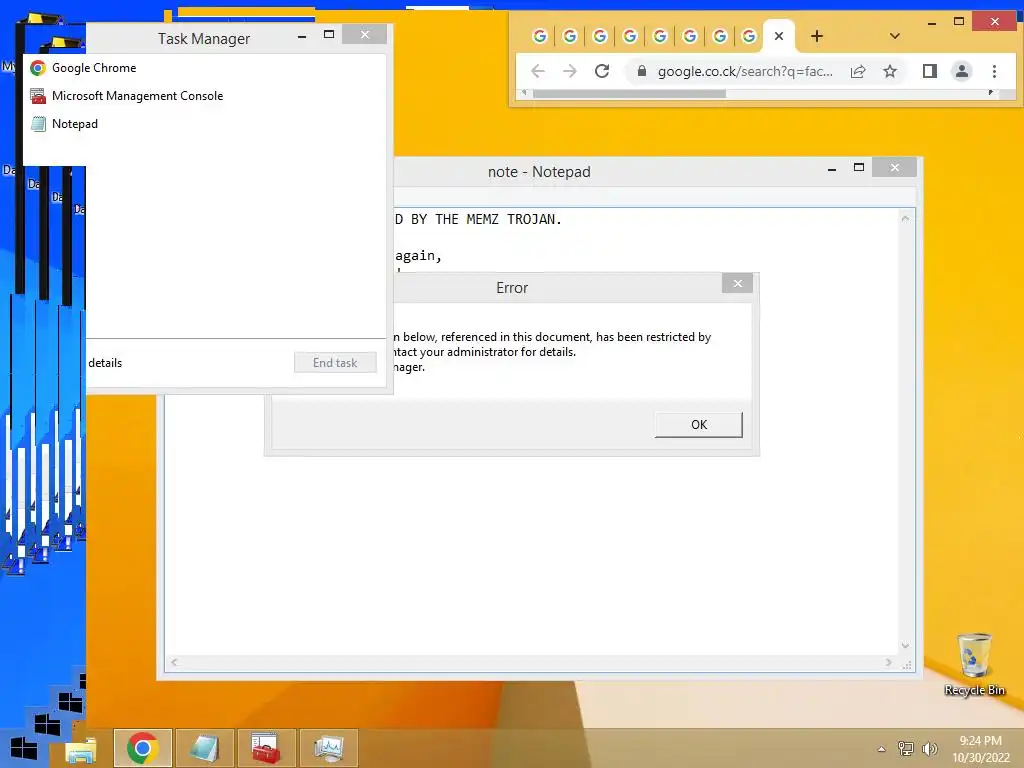Click red toolbox MMC taskbar icon
Viewport: 1024px width, 768px height.
click(266, 748)
